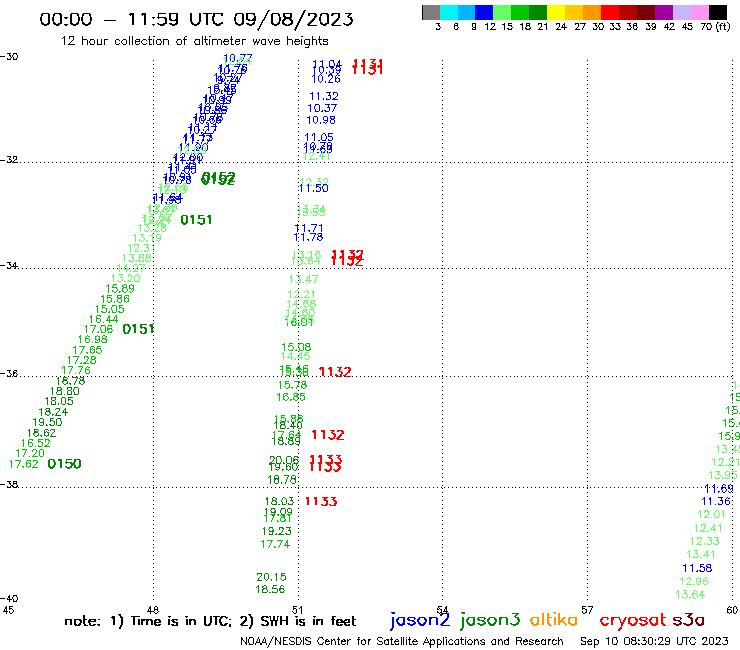The width and height of the screenshot is (740, 650).
Task: Click the blue value 10.98
Action: pos(321,120)
